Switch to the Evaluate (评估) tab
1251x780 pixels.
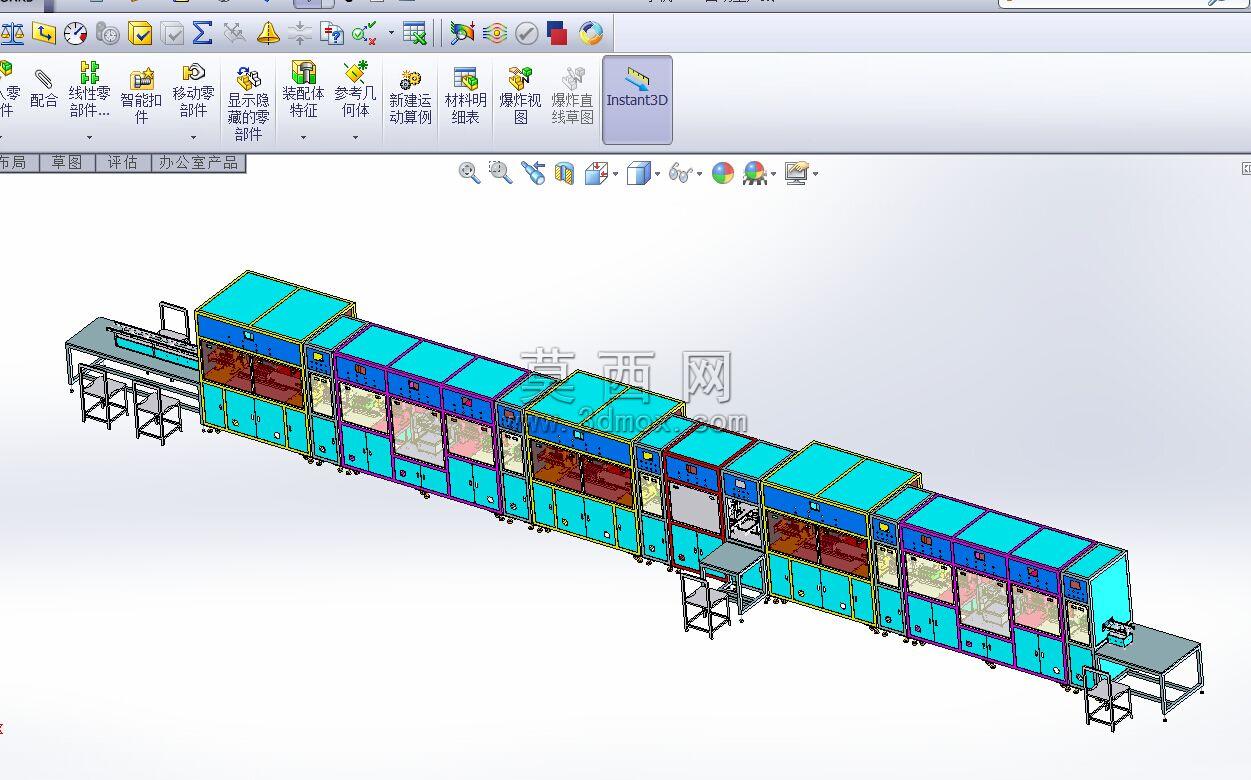coord(123,162)
